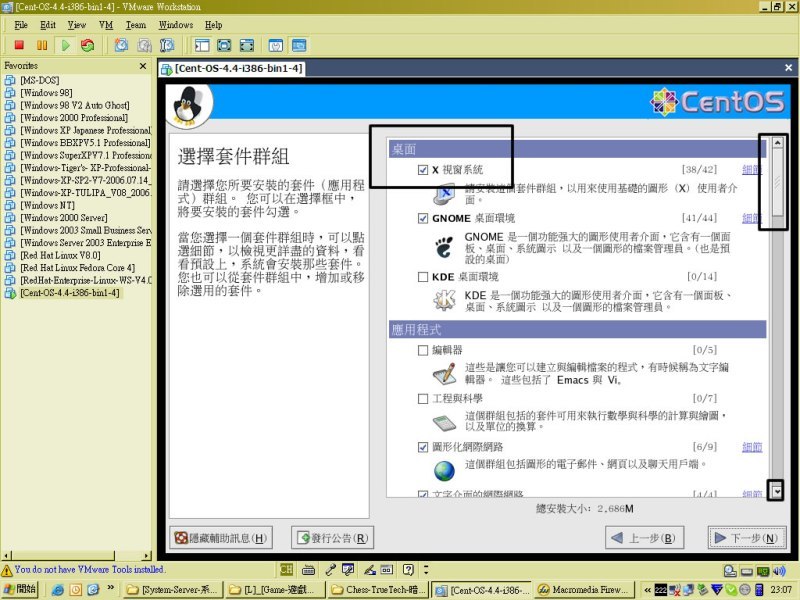The height and width of the screenshot is (600, 800).
Task: Open the File menu
Action: 21,25
